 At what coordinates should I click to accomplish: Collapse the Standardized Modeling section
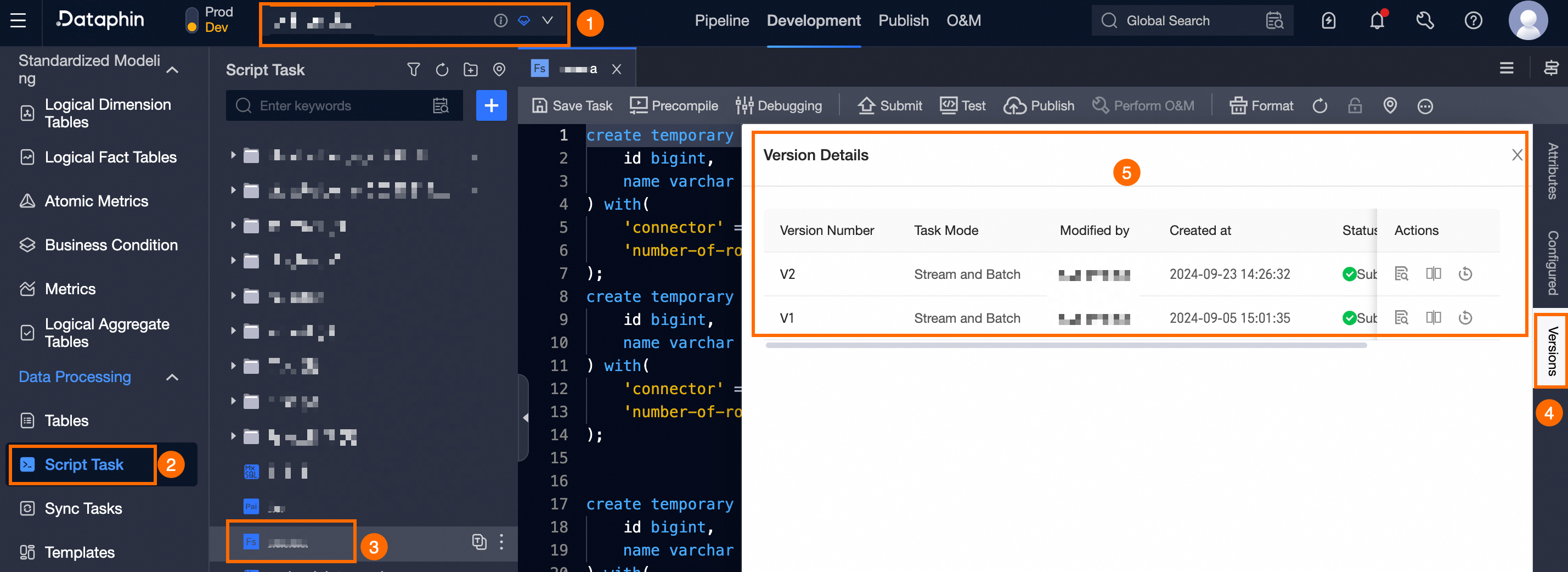tap(172, 70)
